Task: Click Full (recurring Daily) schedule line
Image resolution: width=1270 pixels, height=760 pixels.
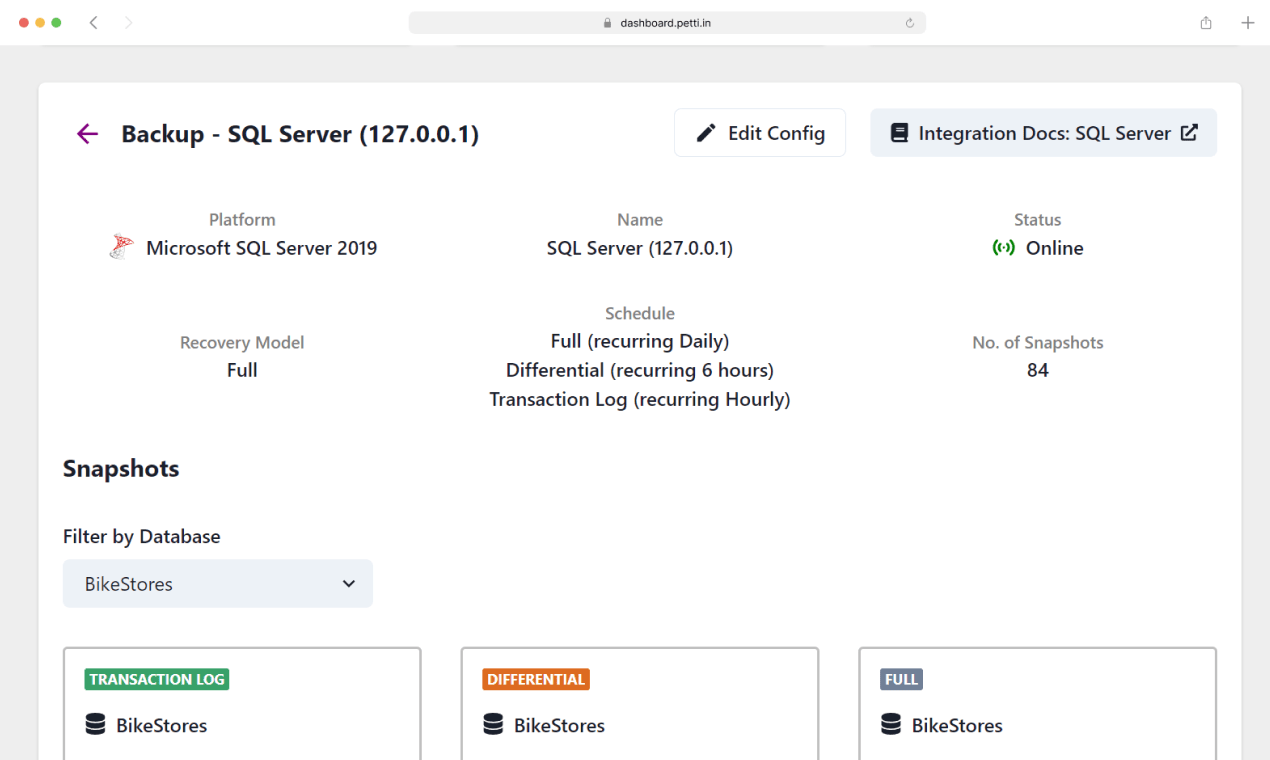Action: 640,341
